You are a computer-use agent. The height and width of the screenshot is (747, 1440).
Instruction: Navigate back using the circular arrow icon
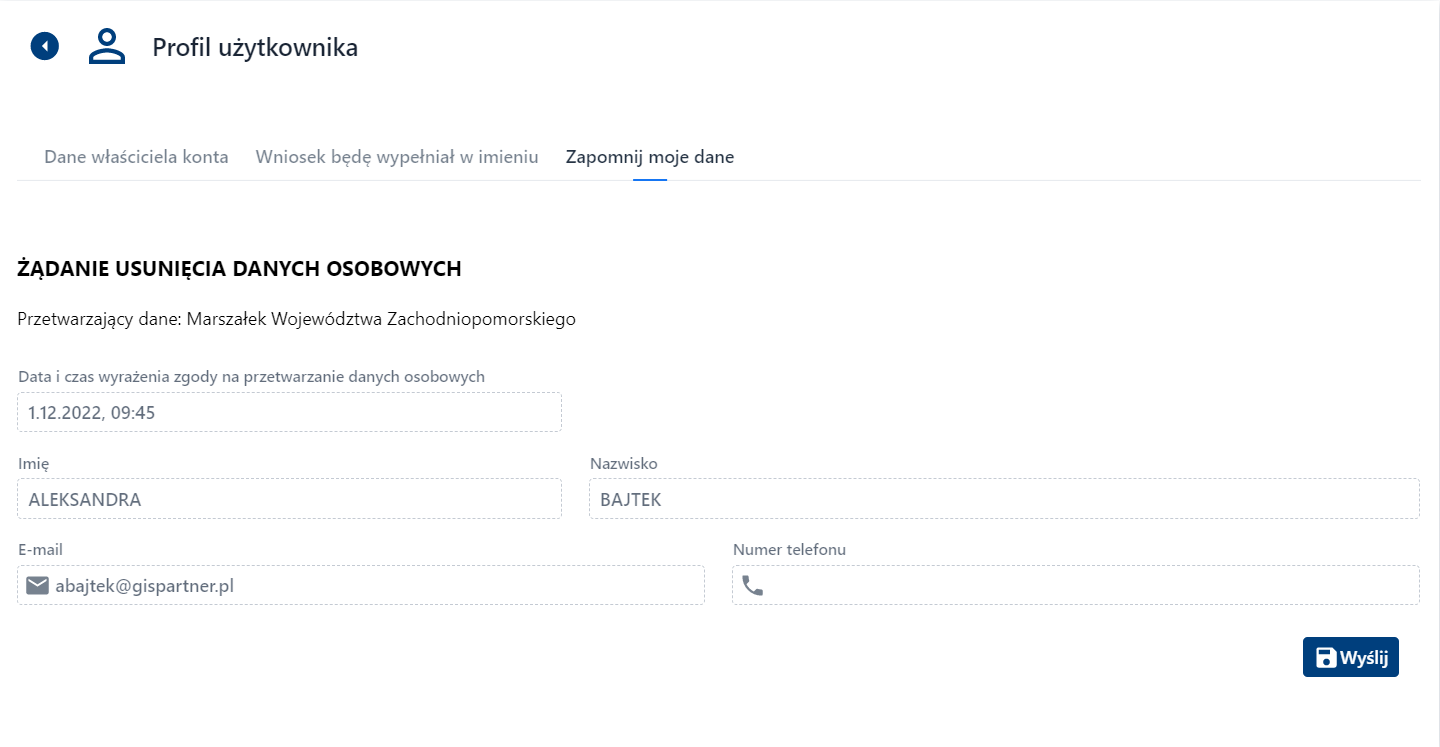coord(44,46)
